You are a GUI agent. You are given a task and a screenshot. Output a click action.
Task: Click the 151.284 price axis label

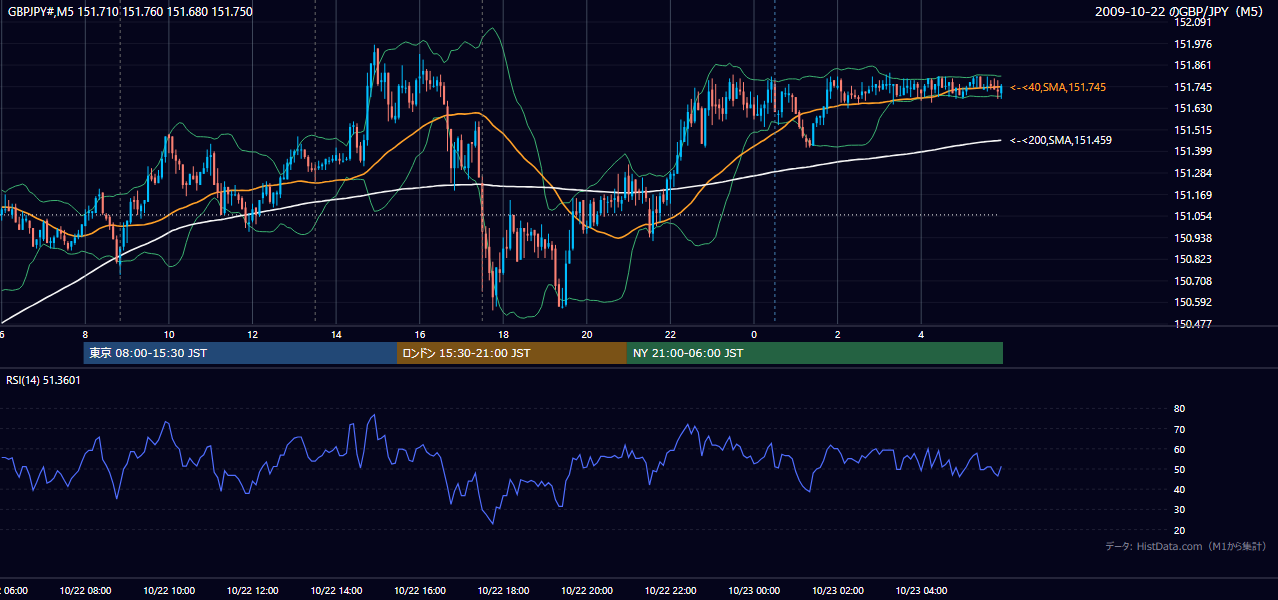[1193, 174]
